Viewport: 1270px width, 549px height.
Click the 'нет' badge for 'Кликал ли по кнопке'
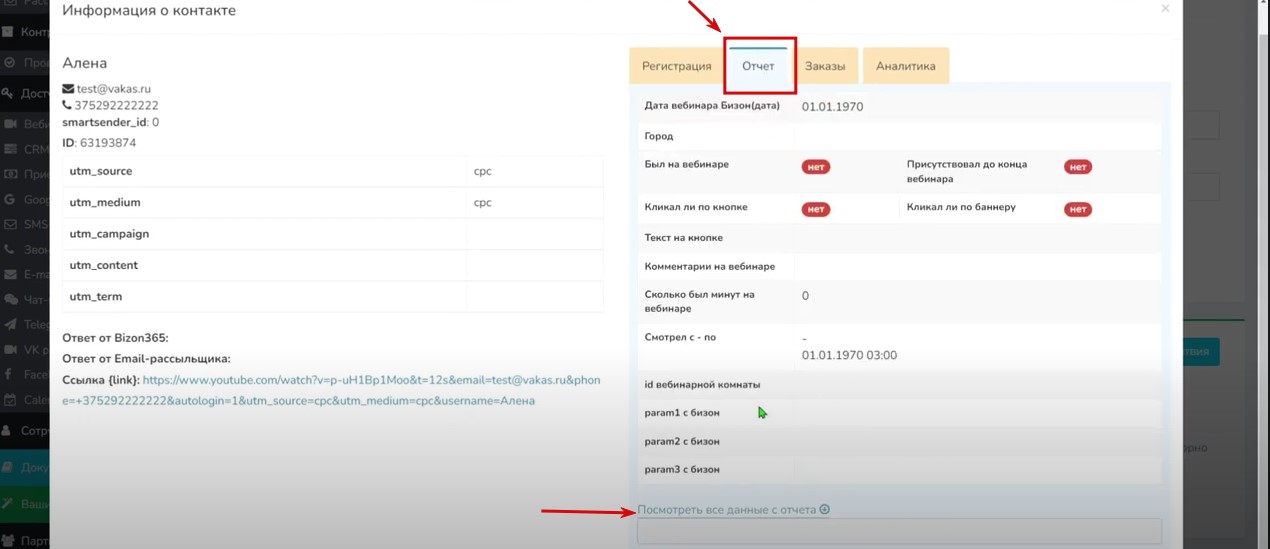[816, 209]
